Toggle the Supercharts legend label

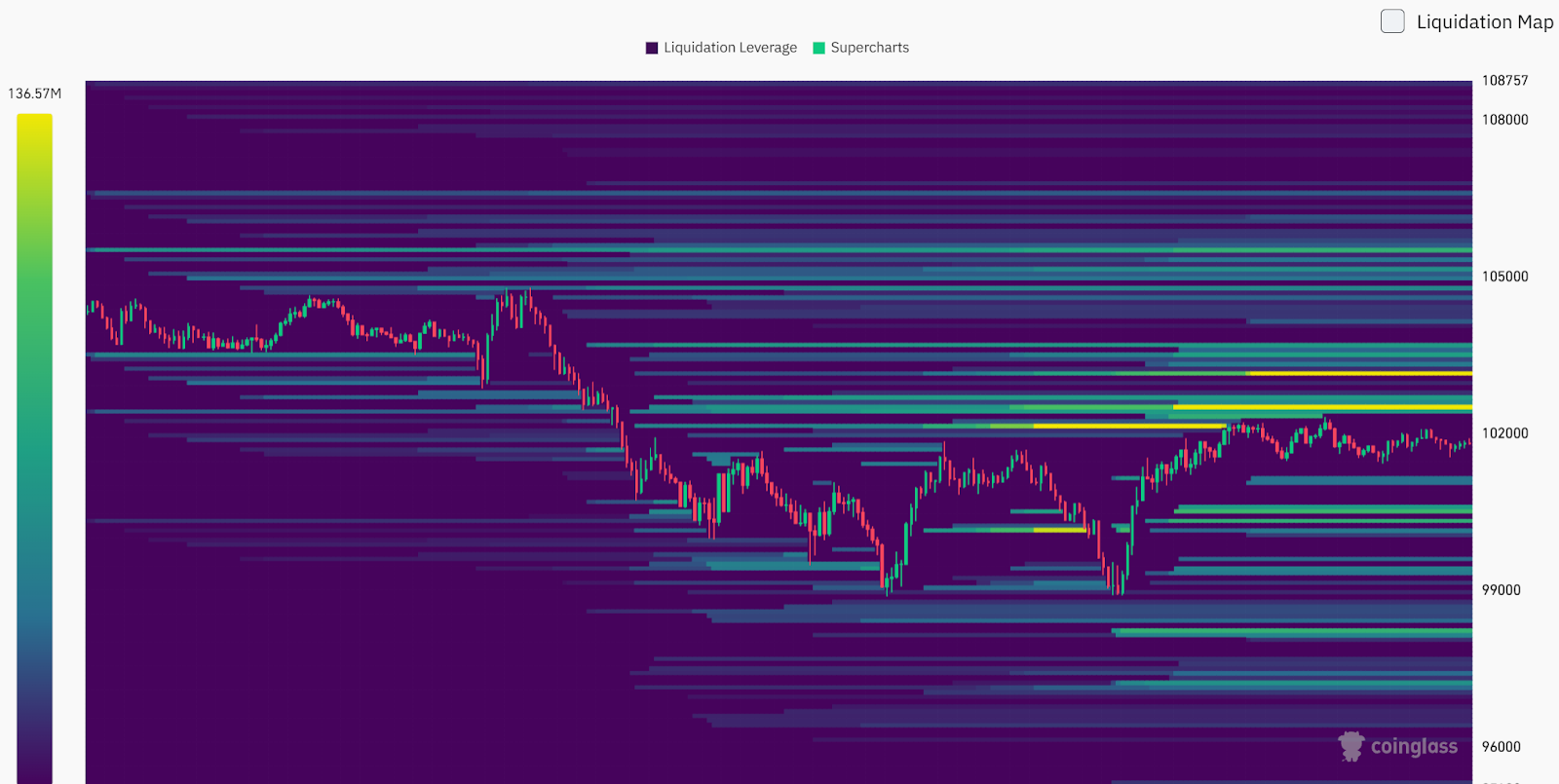coord(869,48)
